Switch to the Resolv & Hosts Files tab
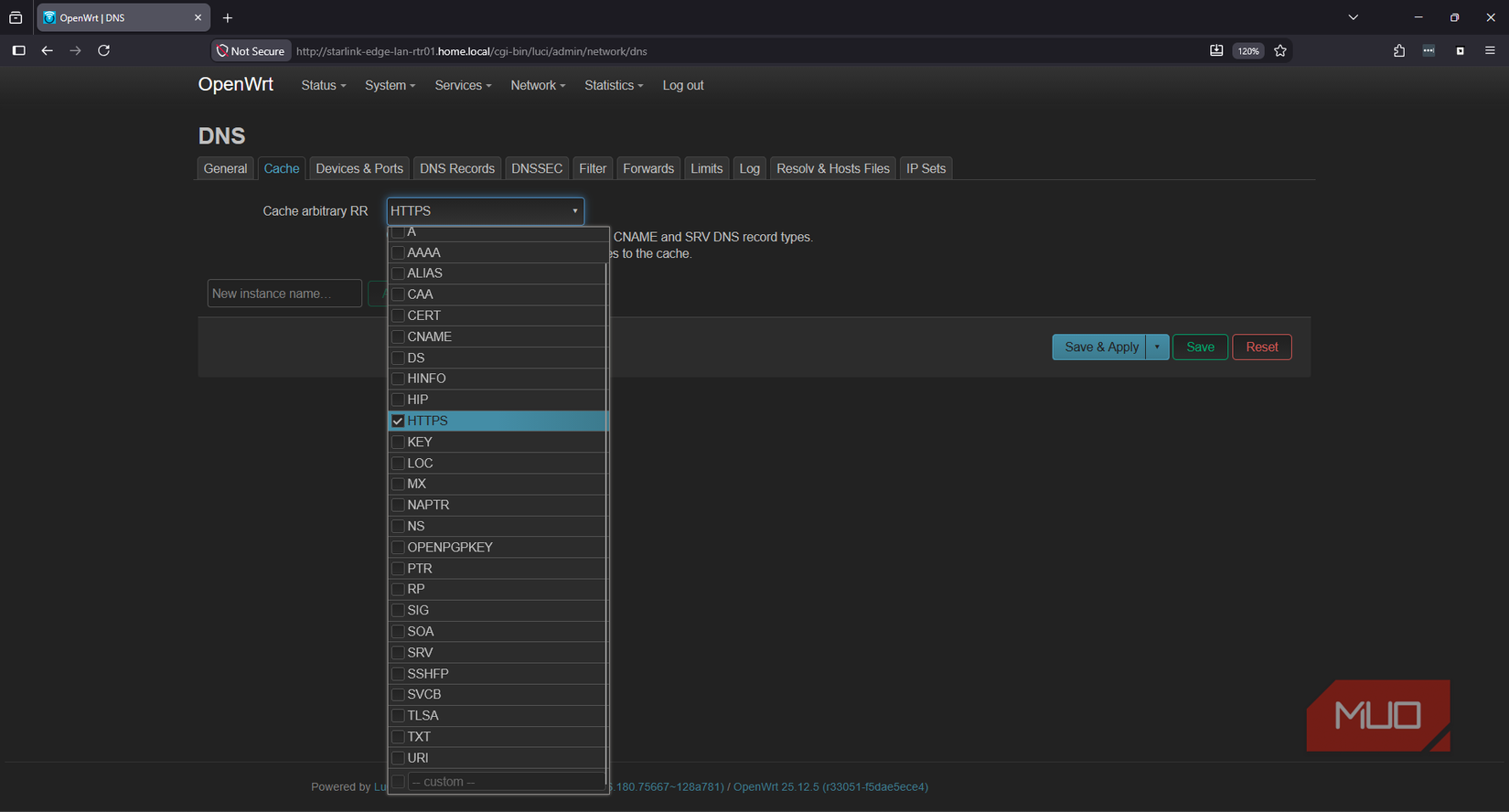The height and width of the screenshot is (812, 1509). tap(833, 168)
